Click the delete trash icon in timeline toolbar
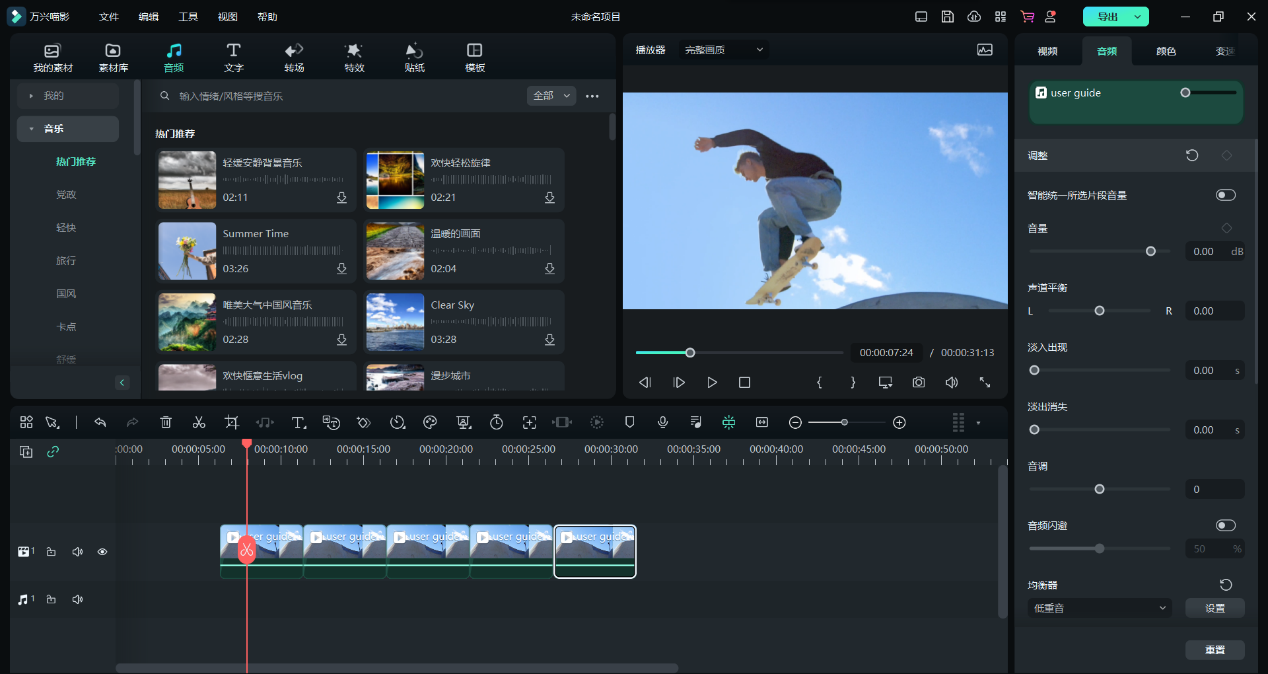1268x674 pixels. tap(166, 423)
